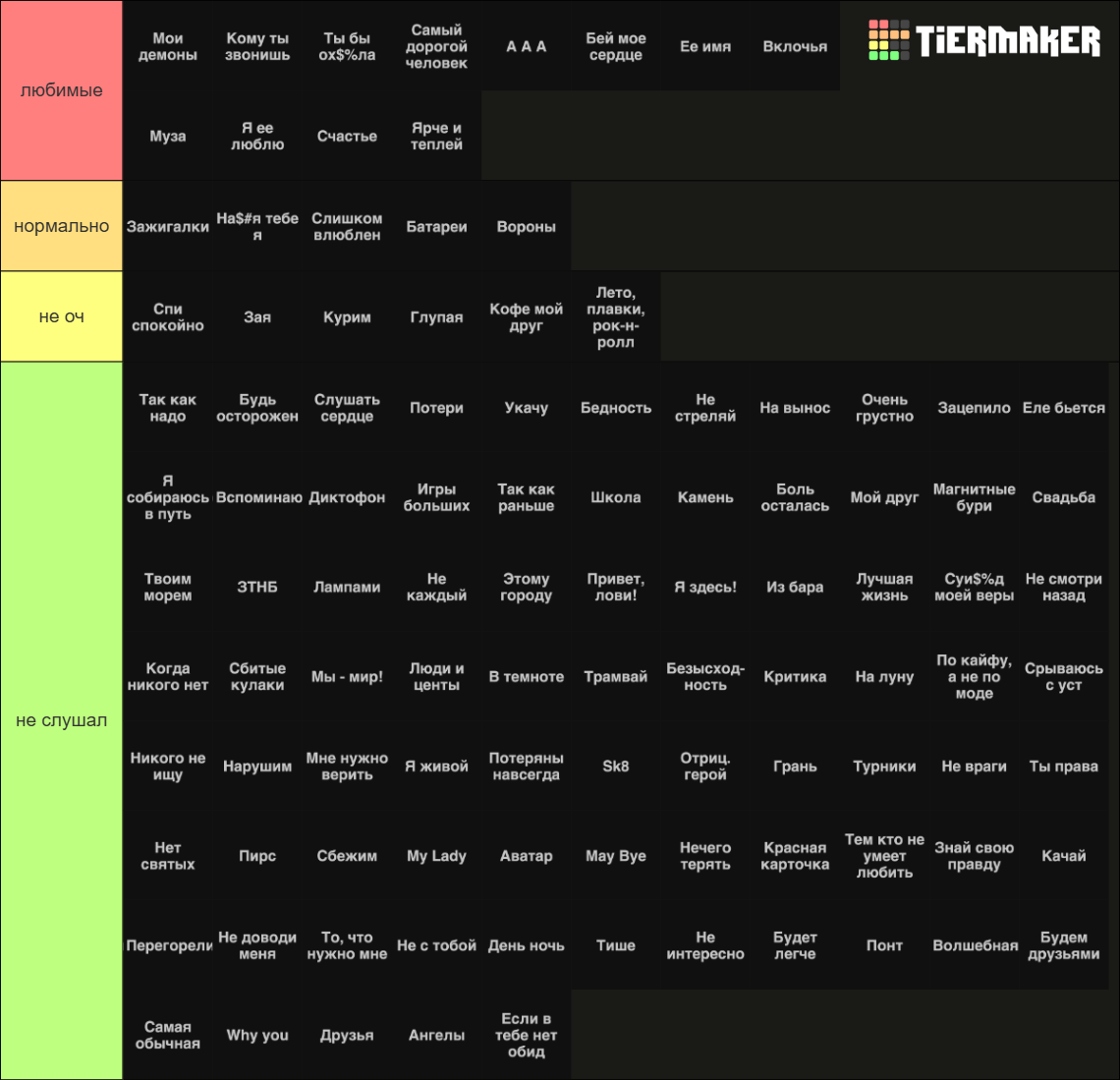Click the green не слушал tier label
The width and height of the screenshot is (1120, 1080).
coord(62,720)
